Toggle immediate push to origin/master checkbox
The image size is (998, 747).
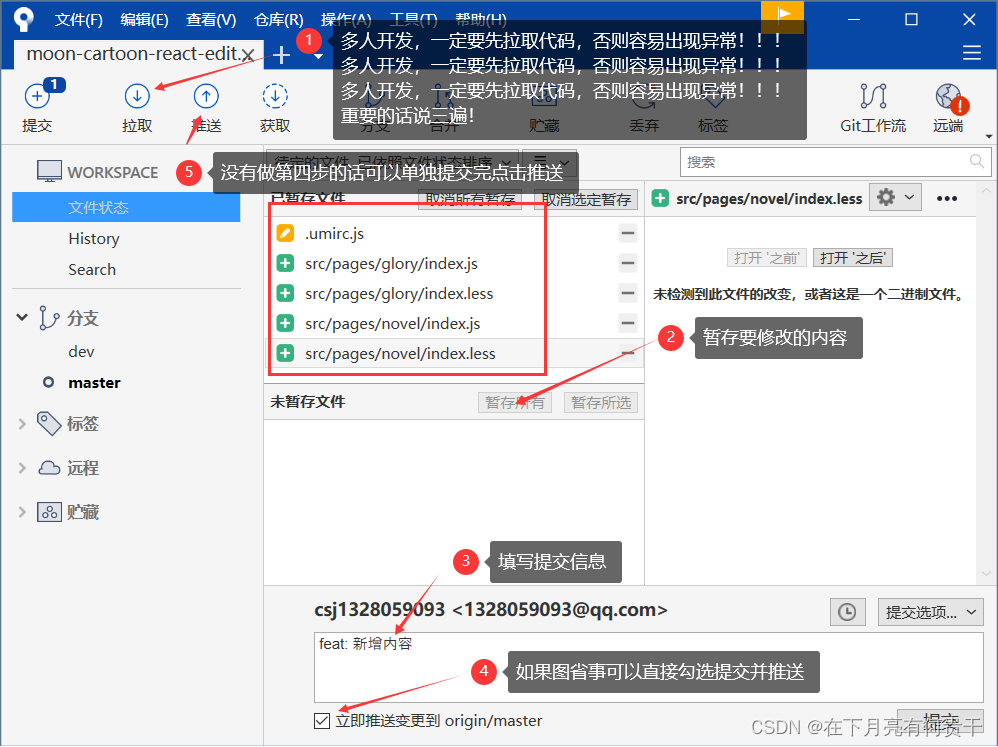tap(322, 720)
